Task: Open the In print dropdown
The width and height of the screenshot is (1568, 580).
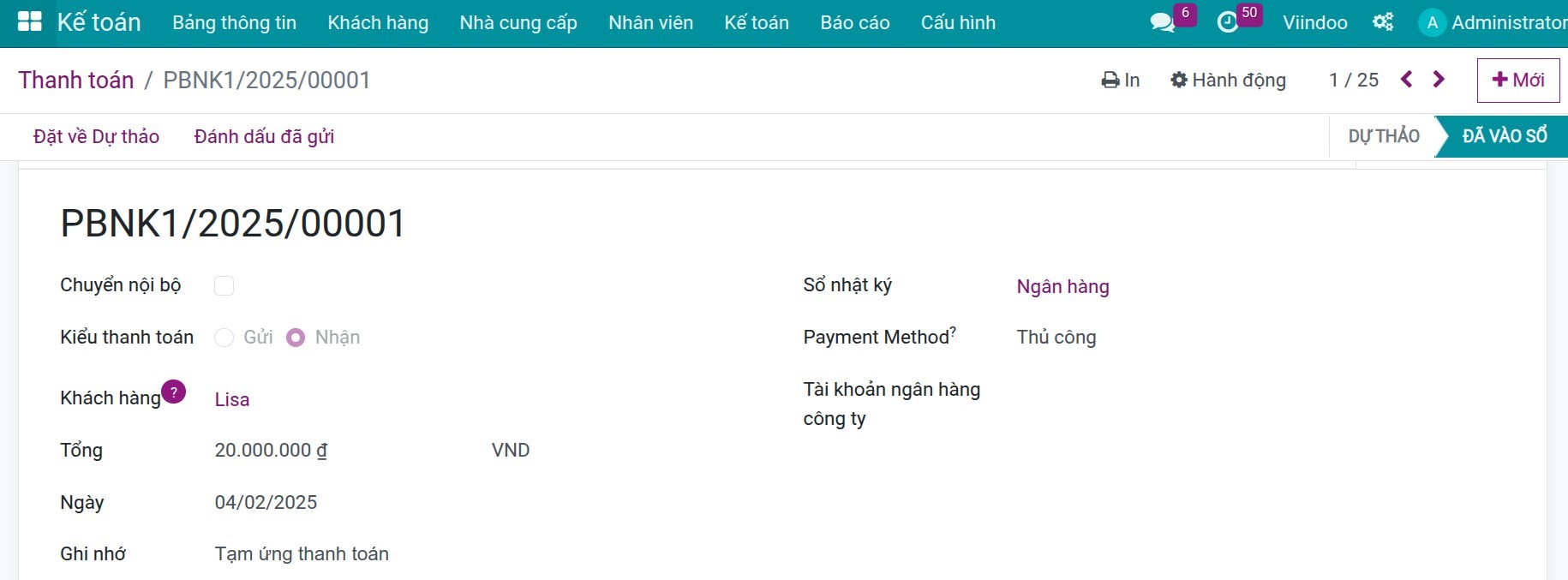Action: (x=1121, y=80)
